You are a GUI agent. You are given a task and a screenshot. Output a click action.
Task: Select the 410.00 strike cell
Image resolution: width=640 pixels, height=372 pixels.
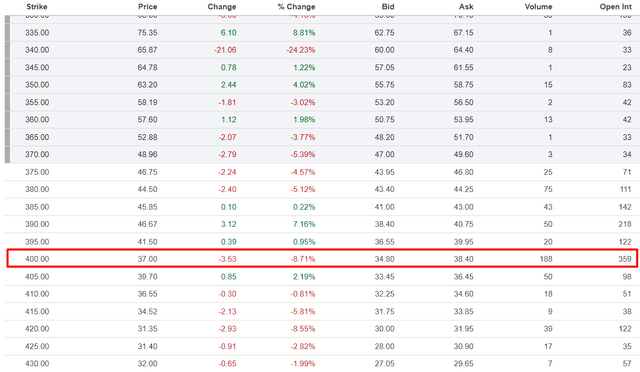tap(37, 294)
